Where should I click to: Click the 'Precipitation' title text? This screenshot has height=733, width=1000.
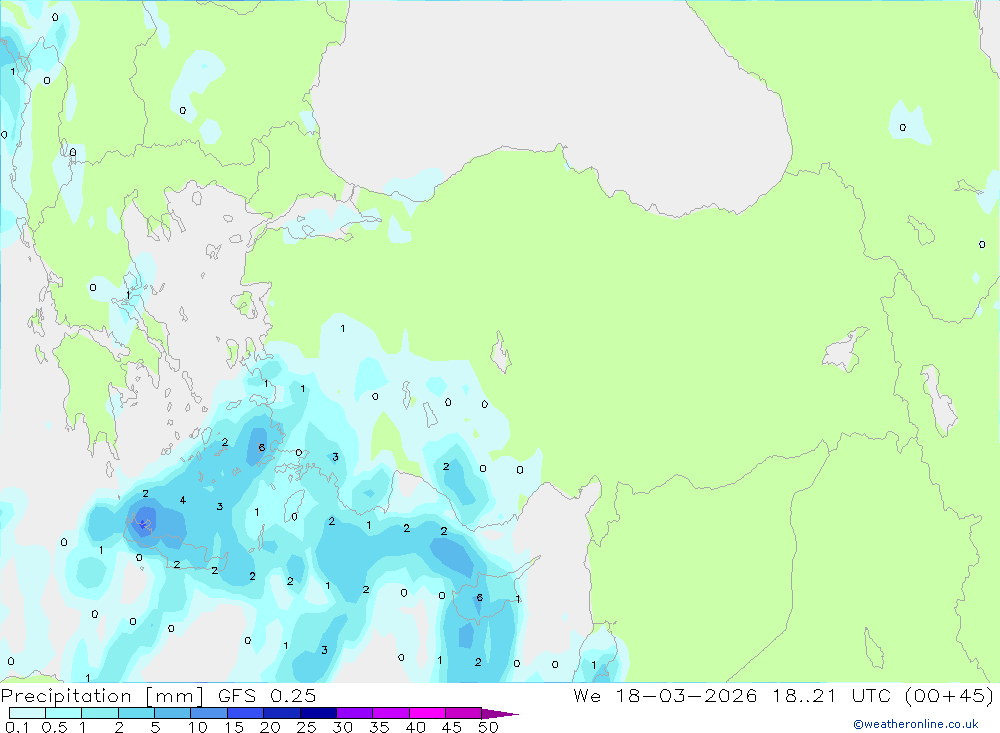coord(66,696)
